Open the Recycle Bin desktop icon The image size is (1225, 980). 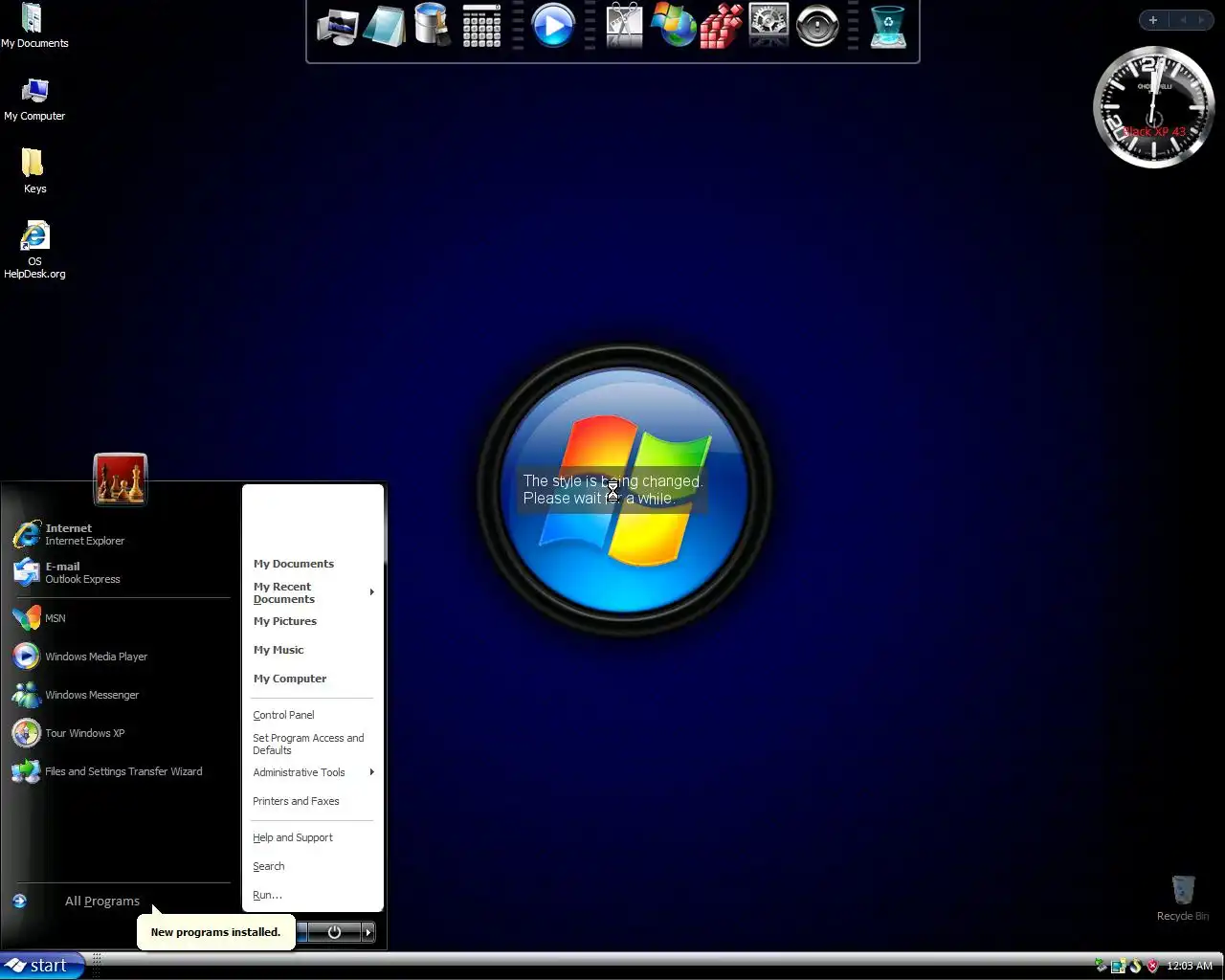point(1183,898)
